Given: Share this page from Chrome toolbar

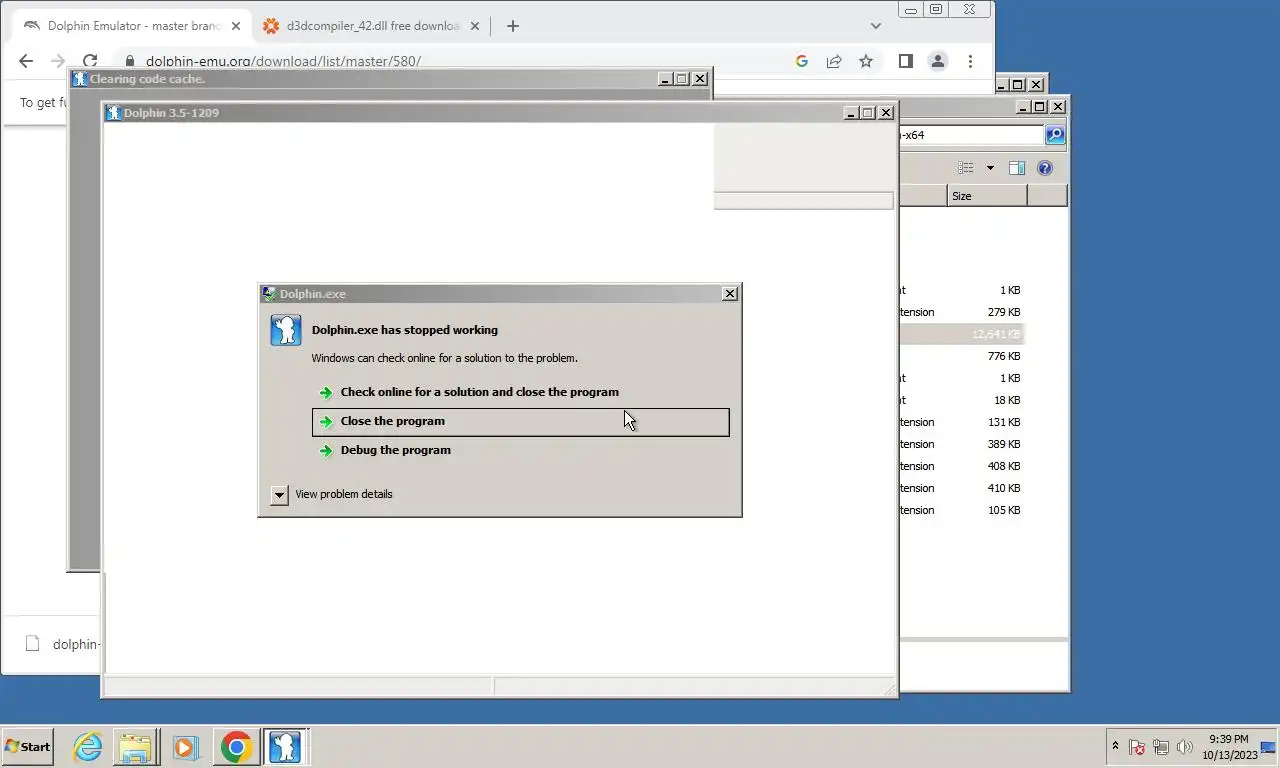Looking at the screenshot, I should tap(834, 61).
